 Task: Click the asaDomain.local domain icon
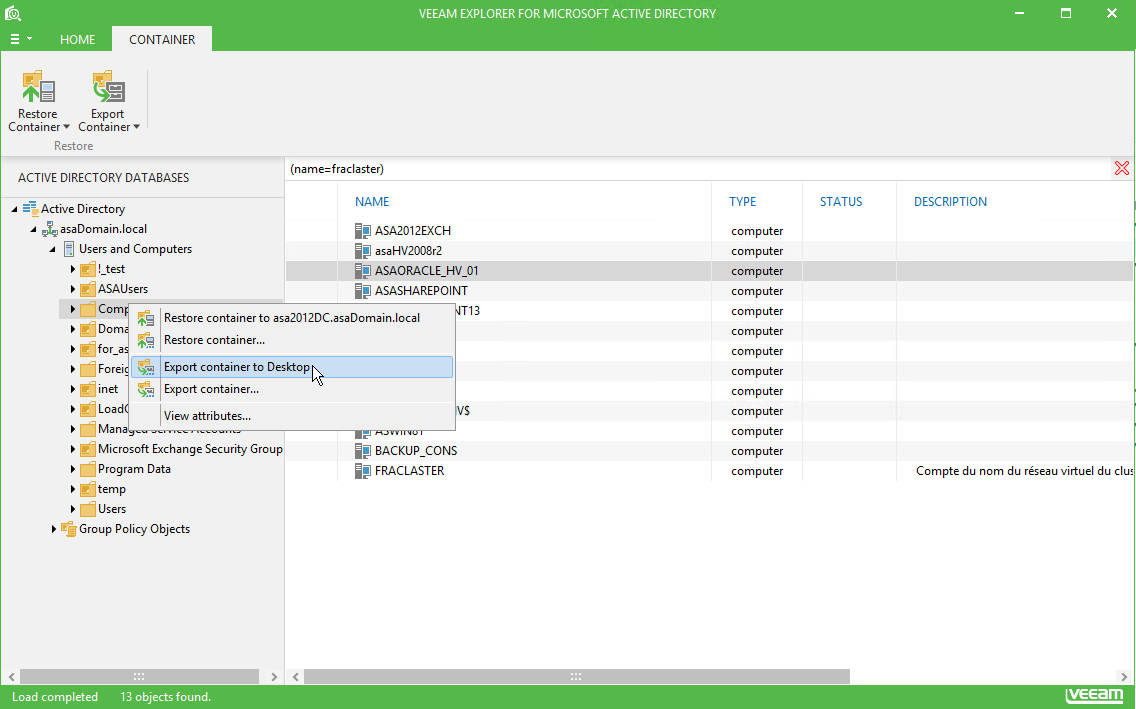(49, 229)
